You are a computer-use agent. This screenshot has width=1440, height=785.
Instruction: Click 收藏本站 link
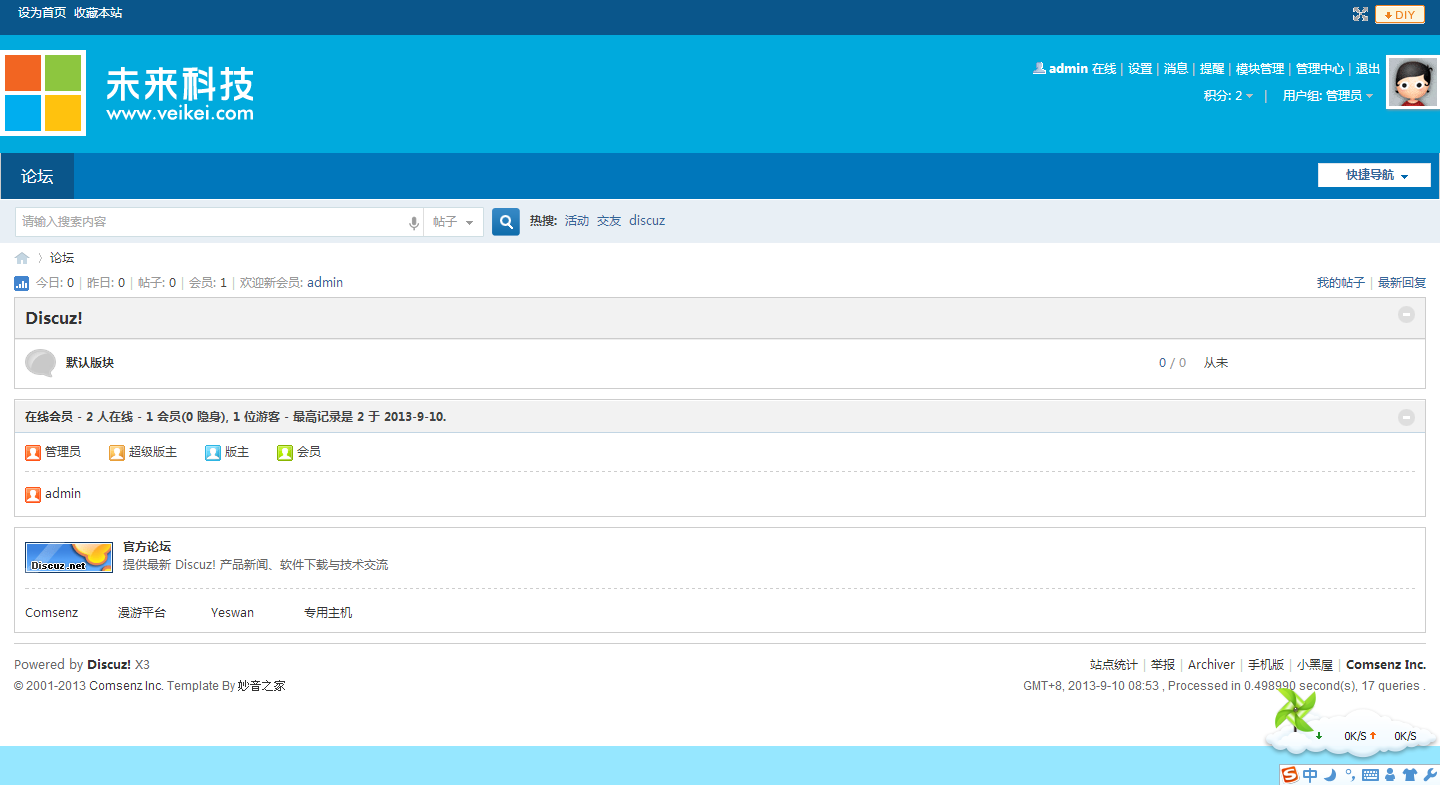pos(98,13)
